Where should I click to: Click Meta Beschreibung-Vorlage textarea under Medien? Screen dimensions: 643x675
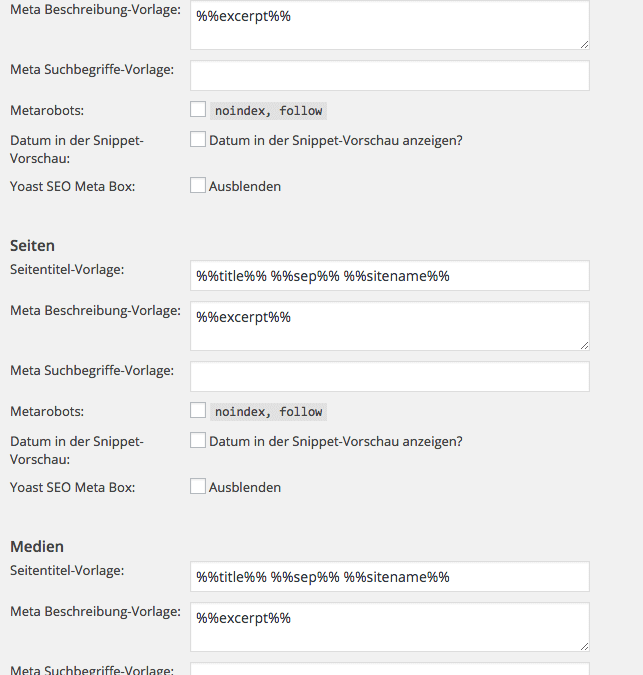coord(389,627)
